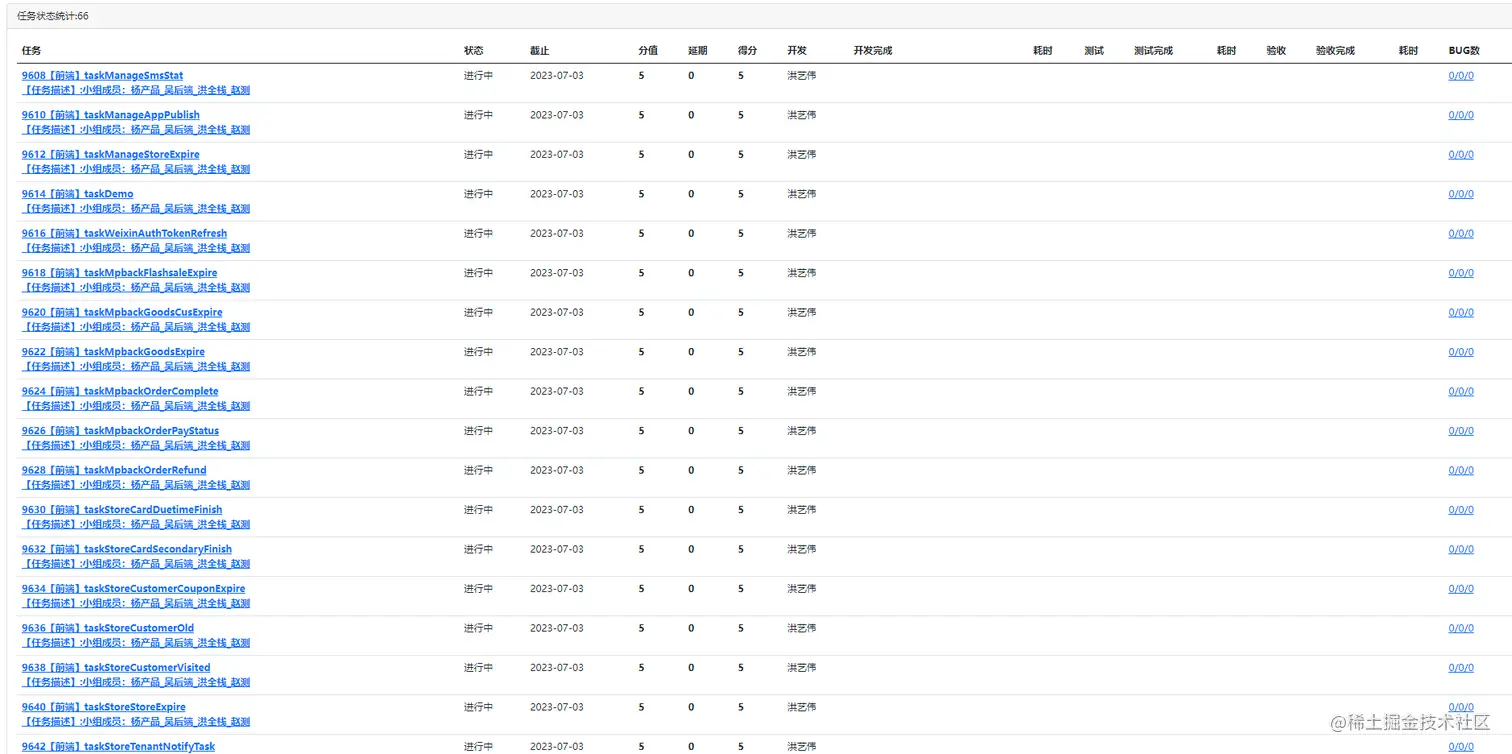Click the 任务状态统计:66 summary text
1512x754 pixels.
[x=53, y=16]
